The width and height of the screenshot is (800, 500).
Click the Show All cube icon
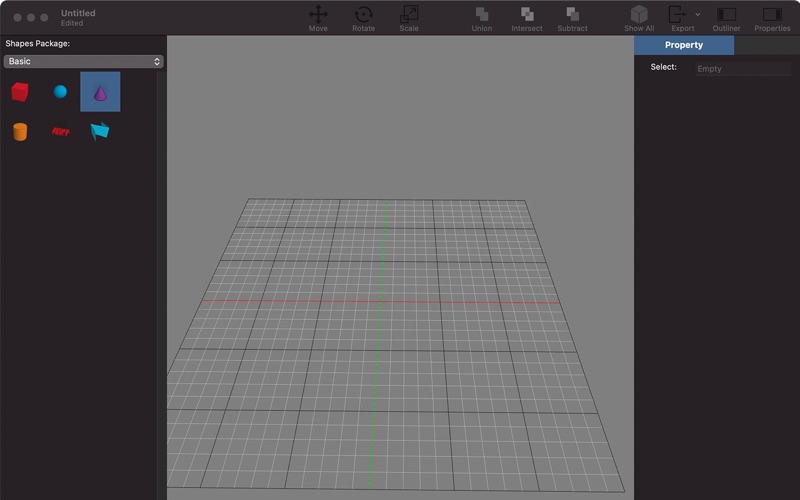639,14
